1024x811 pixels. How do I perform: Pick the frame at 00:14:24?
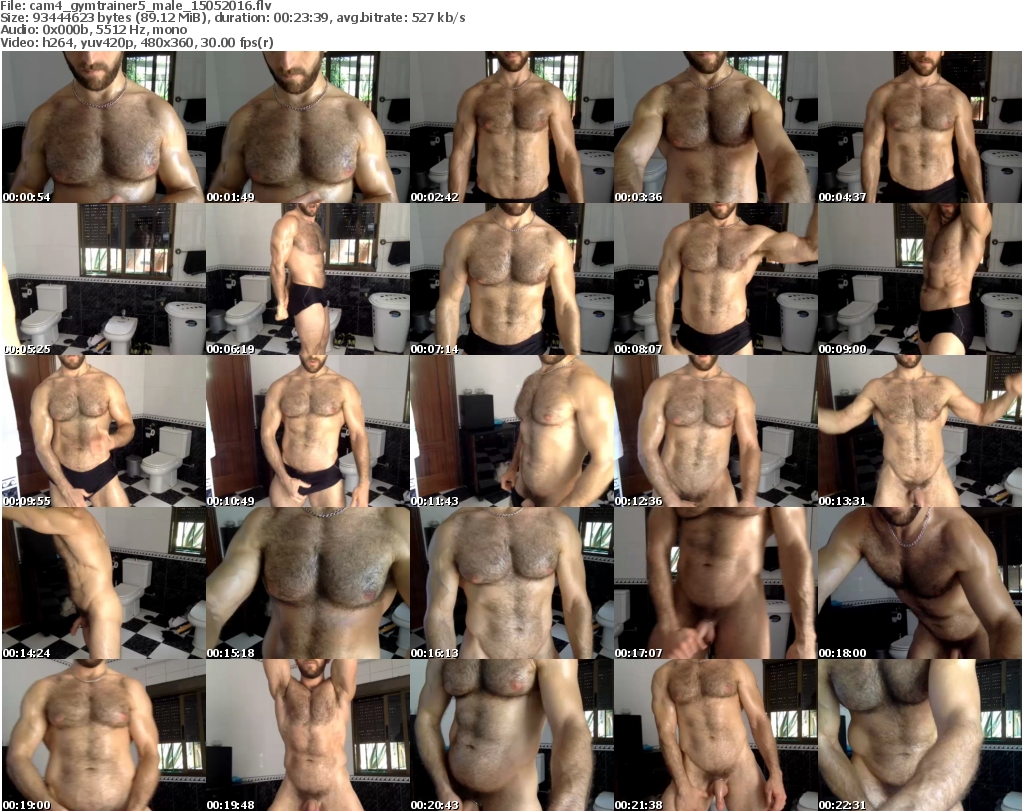point(104,583)
